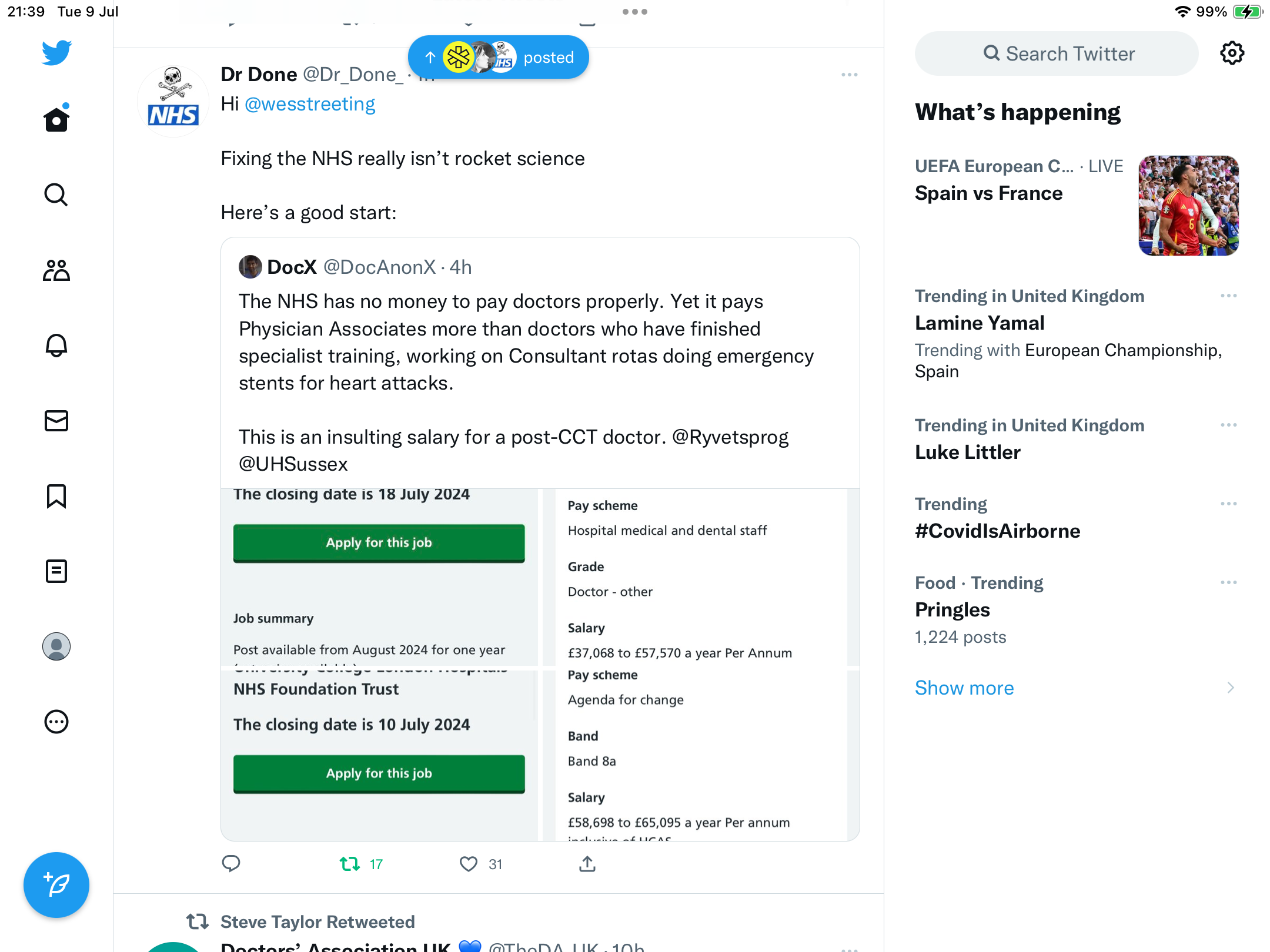This screenshot has height=952, width=1270.
Task: Open the Communities icon
Action: pos(56,270)
